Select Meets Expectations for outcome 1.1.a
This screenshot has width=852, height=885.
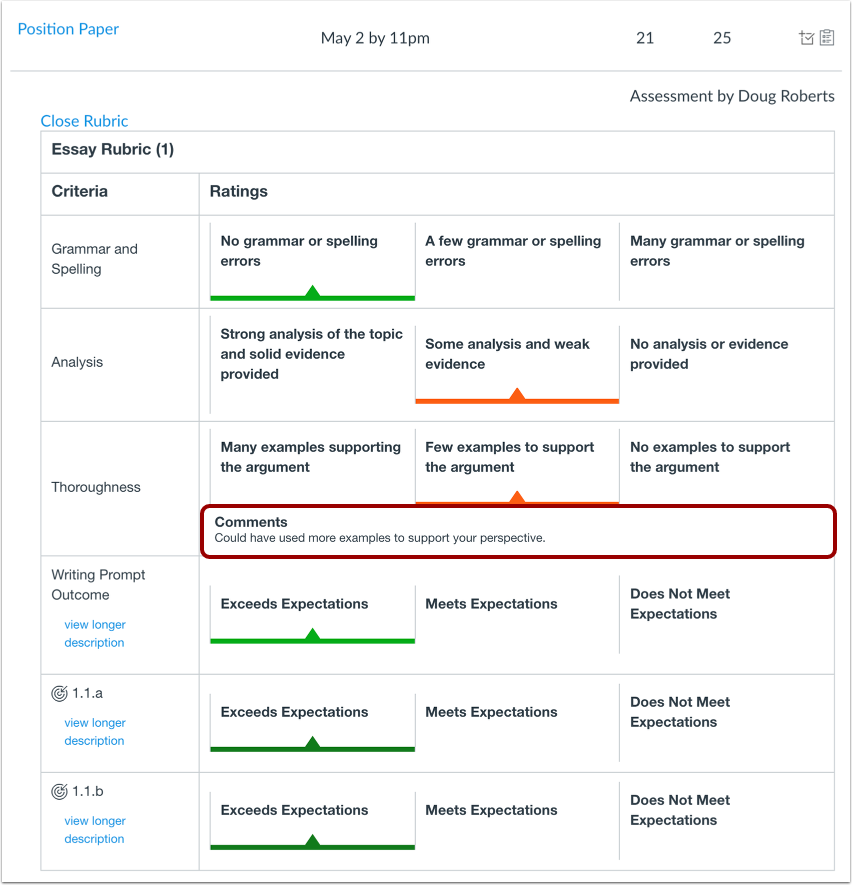[517, 723]
